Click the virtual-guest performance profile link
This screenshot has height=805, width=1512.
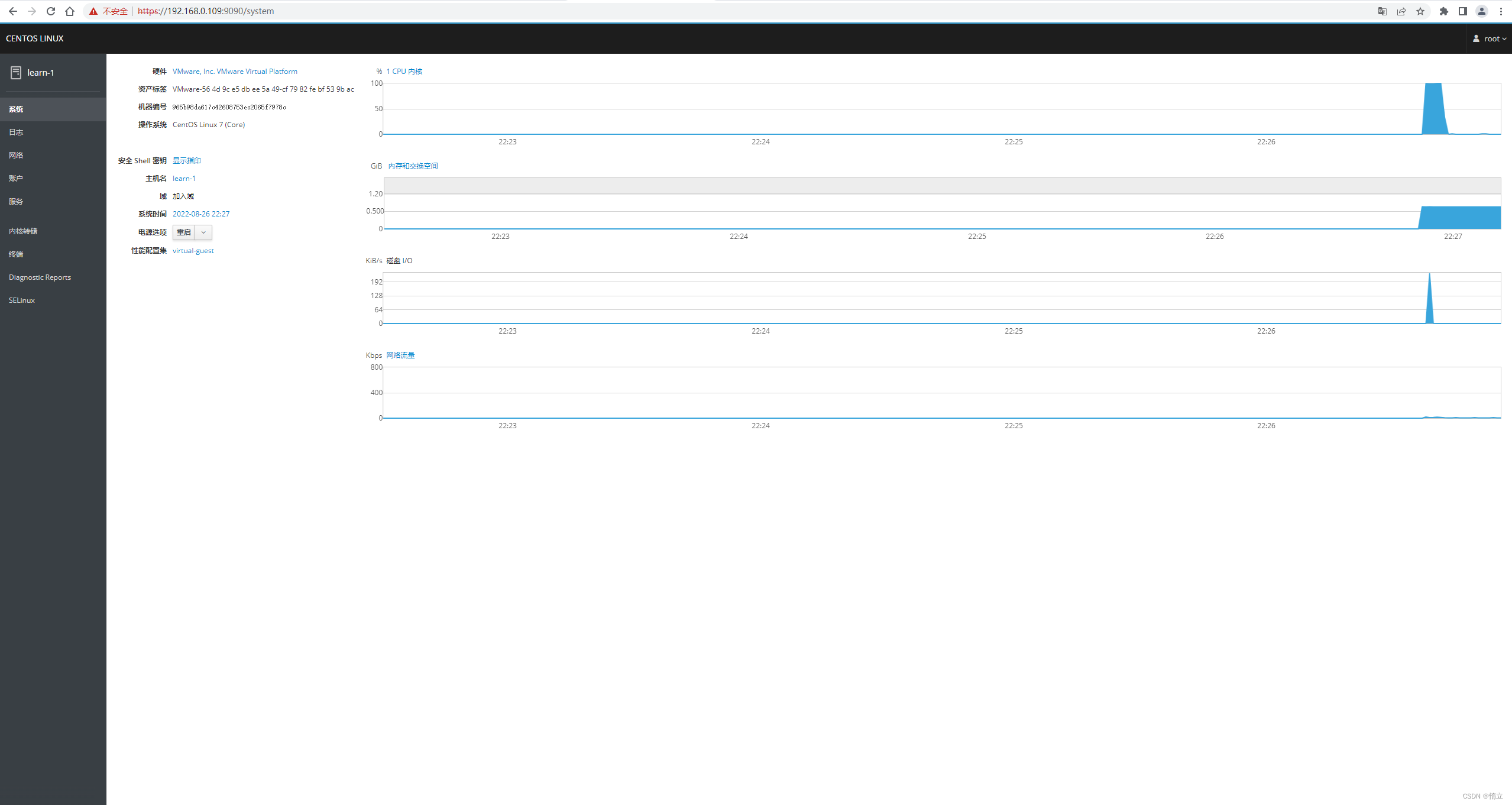coord(193,251)
